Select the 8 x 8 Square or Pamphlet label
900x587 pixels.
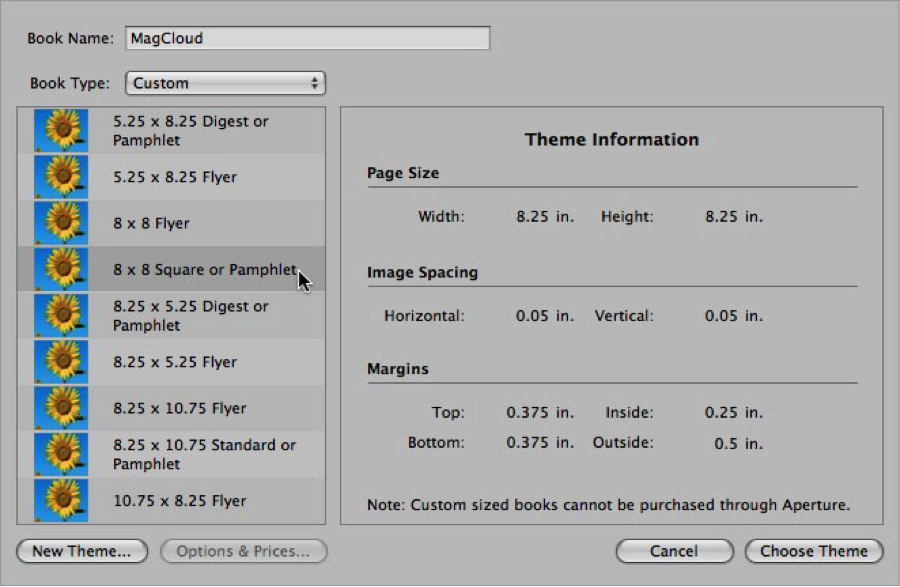click(x=204, y=270)
